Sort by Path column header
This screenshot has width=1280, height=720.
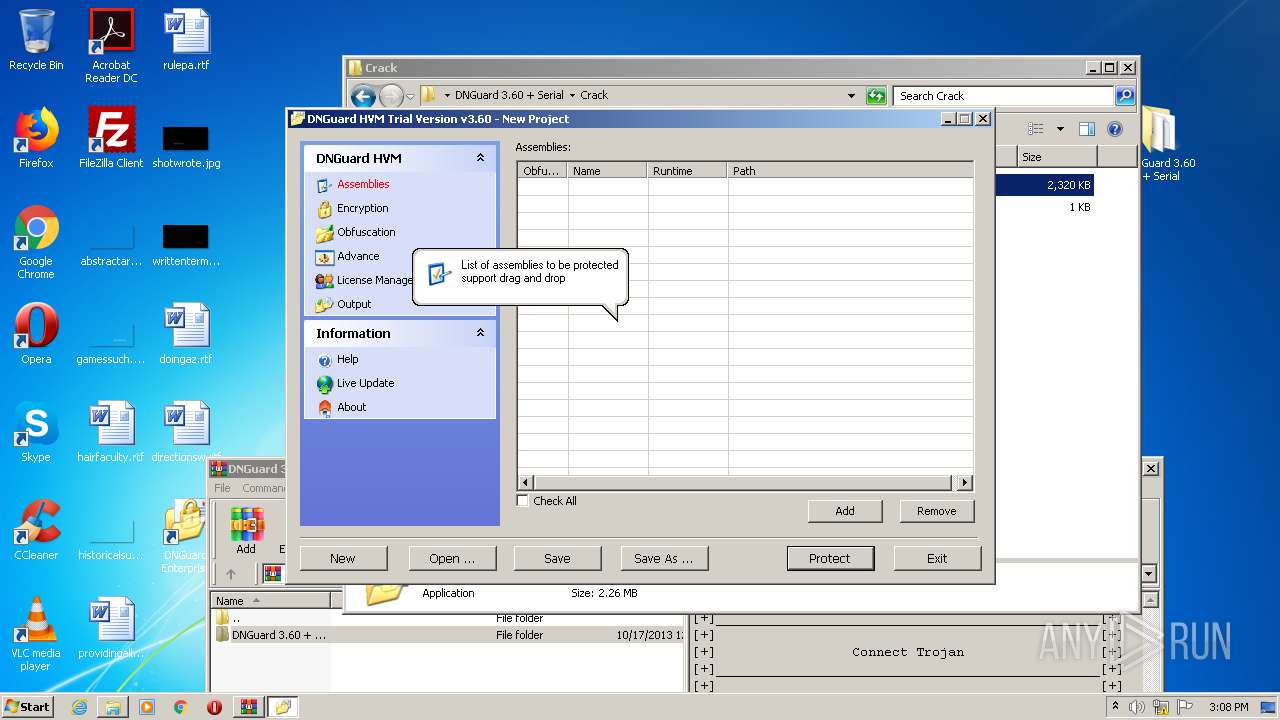click(850, 171)
